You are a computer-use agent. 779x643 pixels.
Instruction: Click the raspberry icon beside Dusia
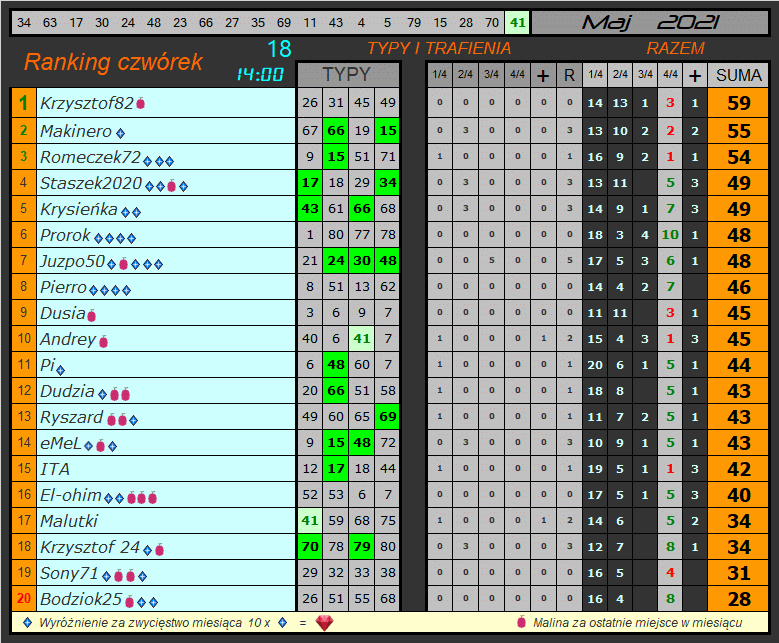click(x=91, y=315)
